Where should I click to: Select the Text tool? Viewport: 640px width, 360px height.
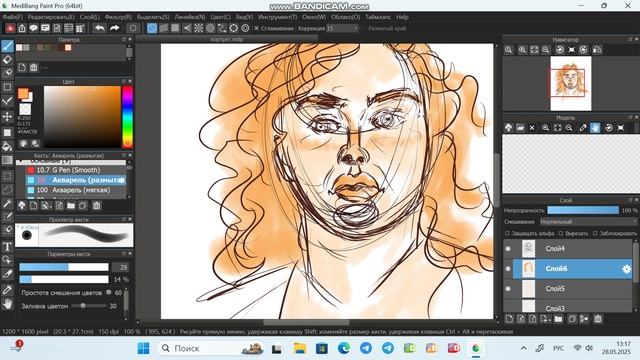point(7,246)
